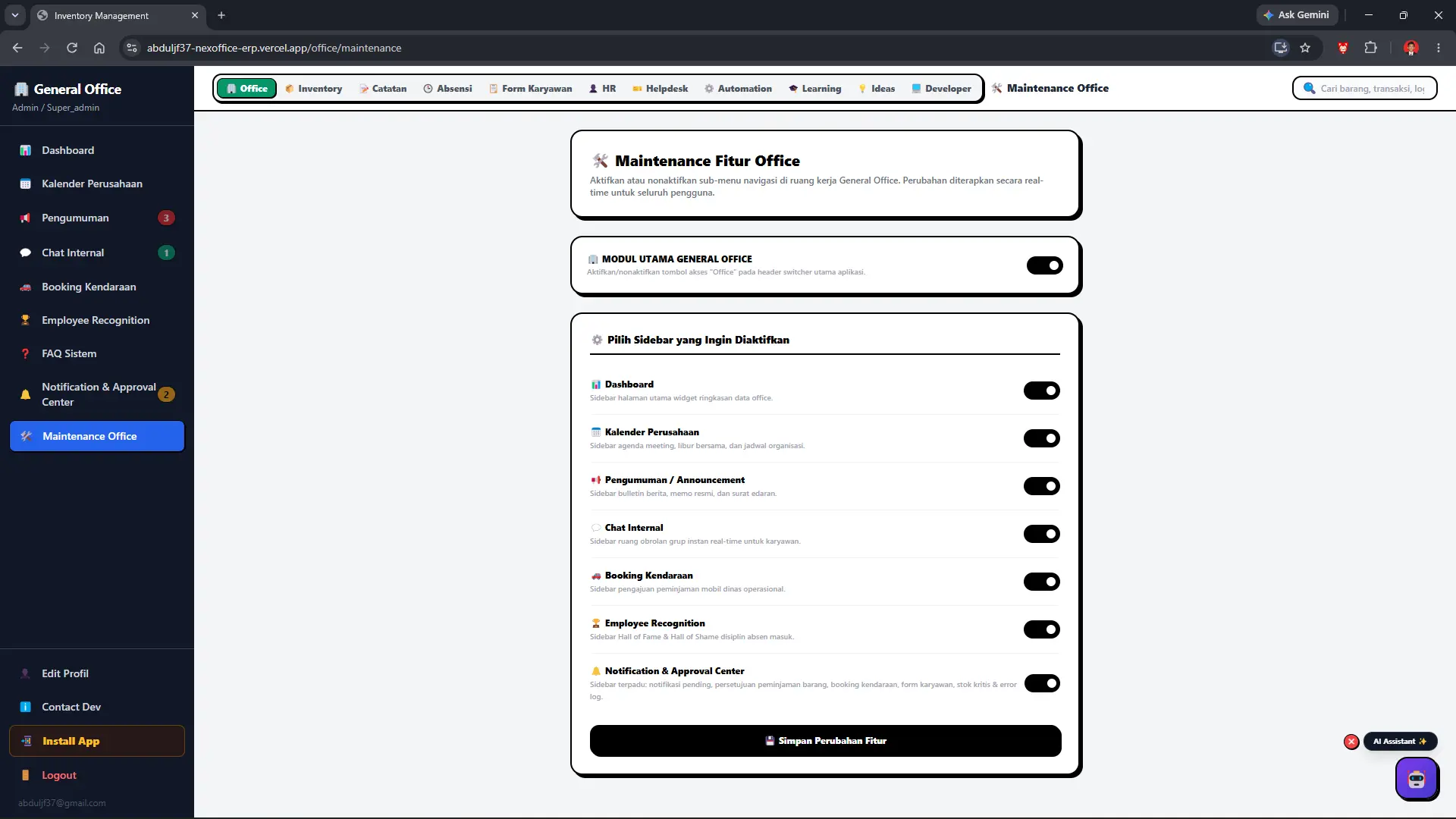Open Contact Dev link
Screen dimensions: 1456x819
pos(97,707)
